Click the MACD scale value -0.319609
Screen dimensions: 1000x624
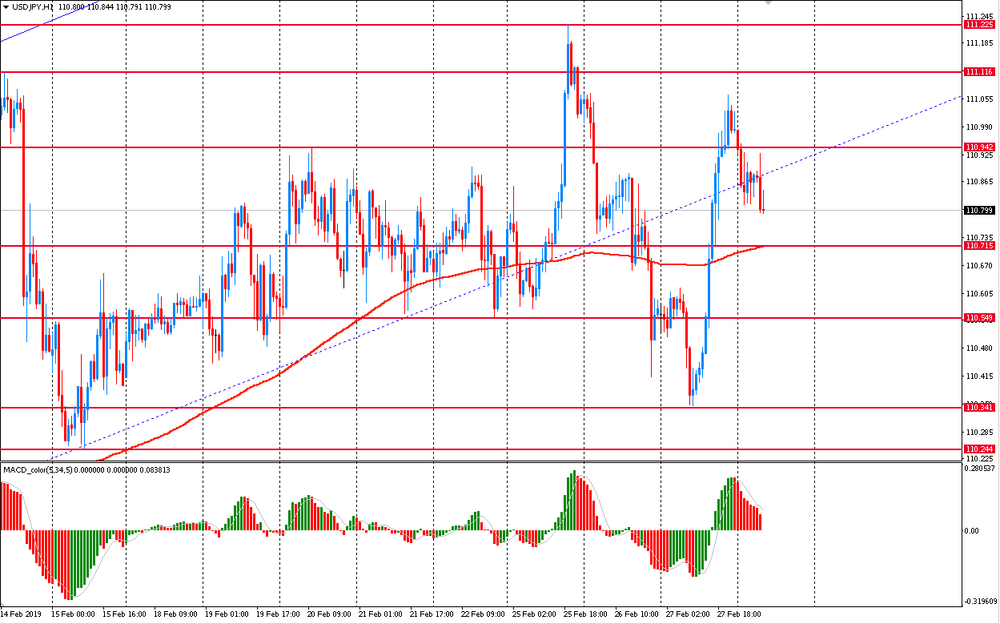click(x=981, y=601)
